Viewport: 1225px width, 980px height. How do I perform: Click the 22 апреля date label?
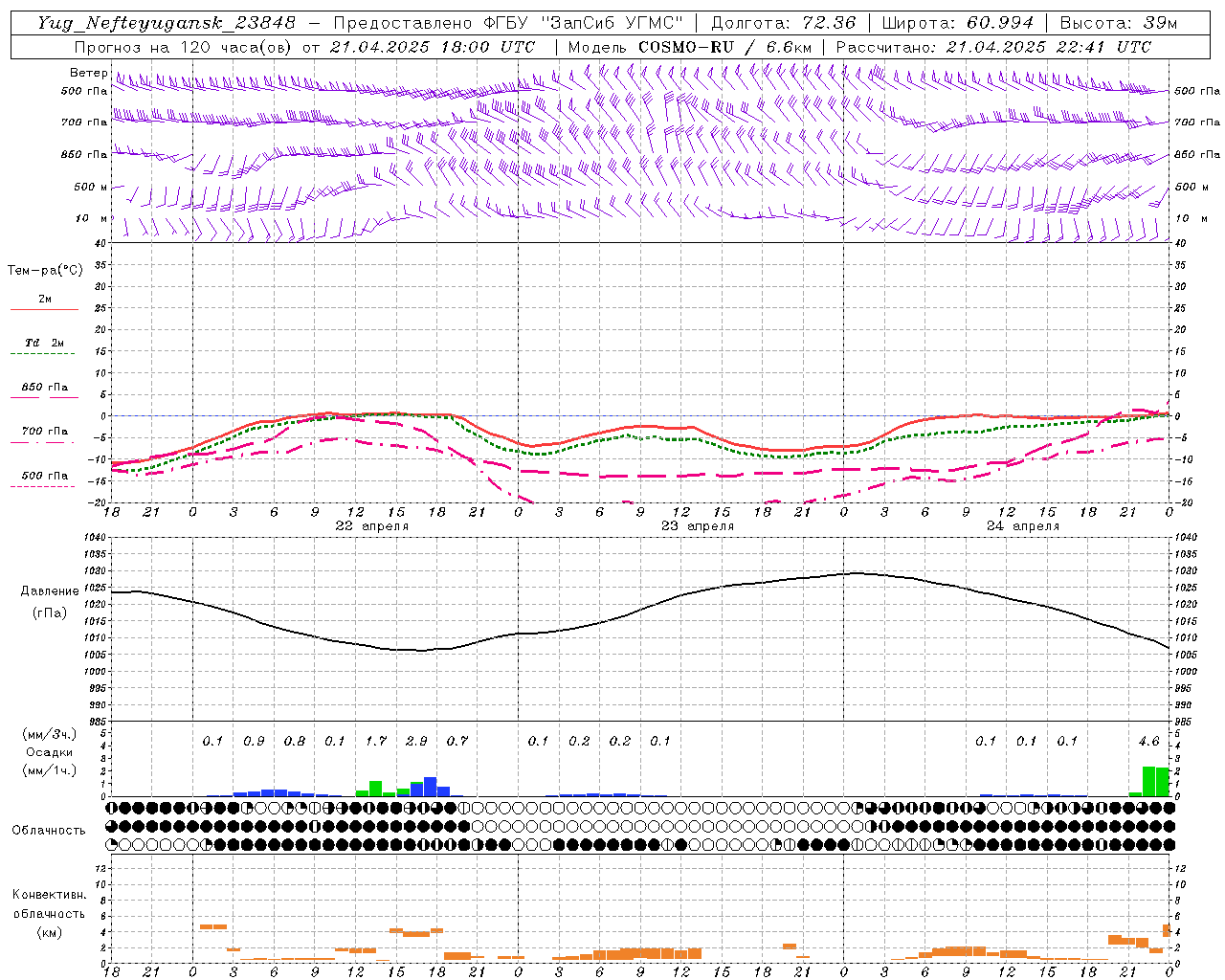(x=371, y=526)
